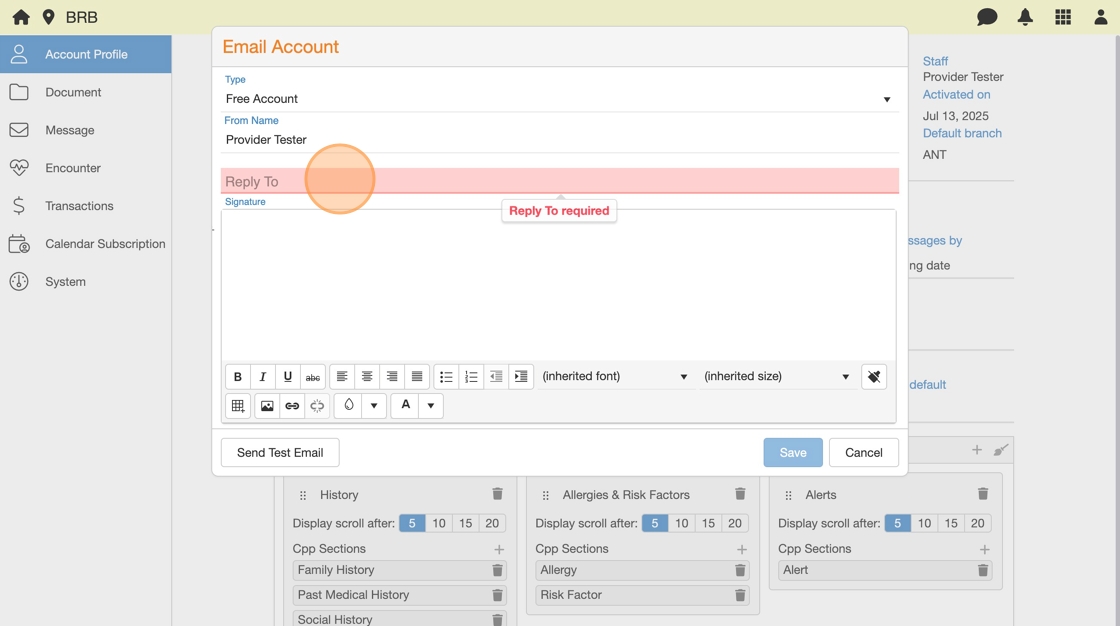The image size is (1120, 626).
Task: Open the background color picker droplet
Action: (x=349, y=406)
